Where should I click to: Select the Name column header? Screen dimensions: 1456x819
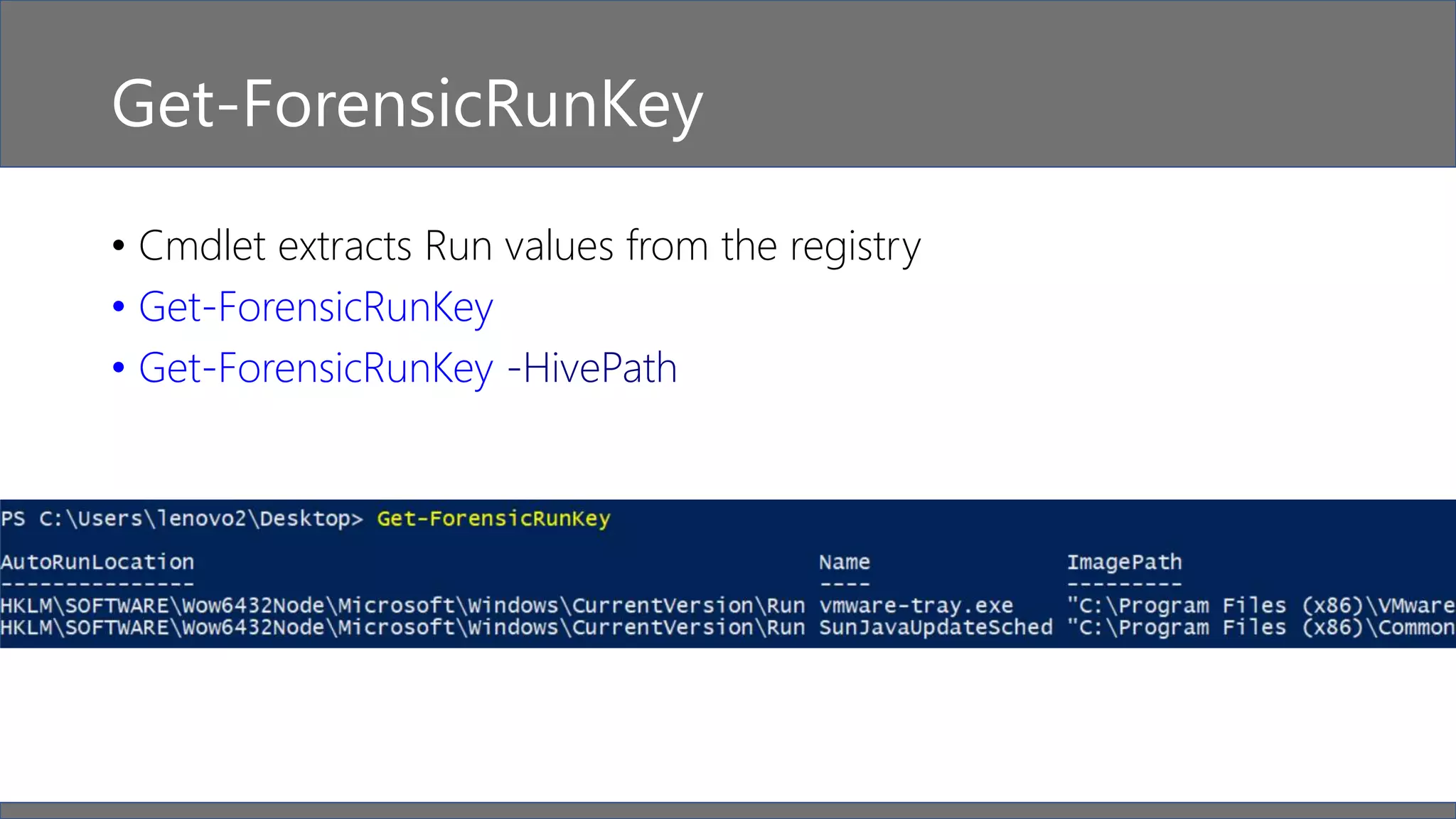(845, 562)
